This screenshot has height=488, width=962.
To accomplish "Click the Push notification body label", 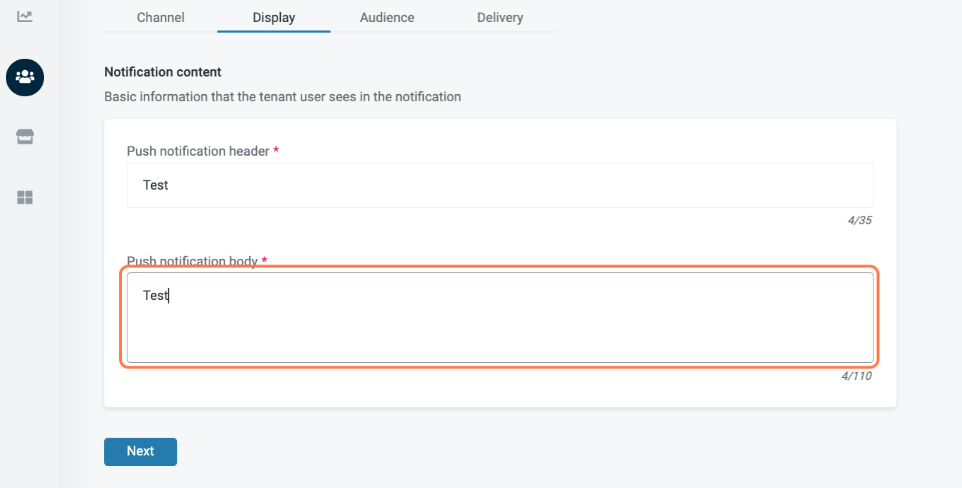I will tap(192, 261).
